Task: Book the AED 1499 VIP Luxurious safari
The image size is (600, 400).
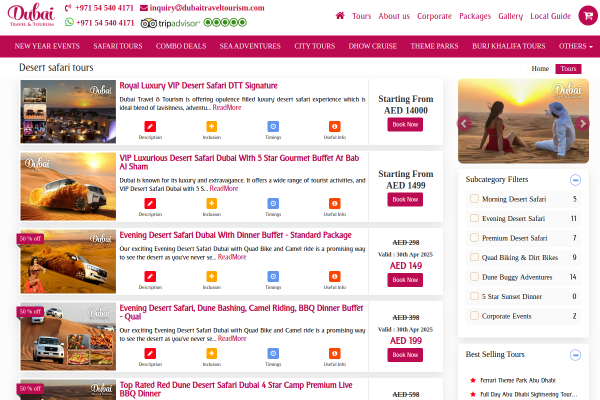Action: tap(405, 199)
